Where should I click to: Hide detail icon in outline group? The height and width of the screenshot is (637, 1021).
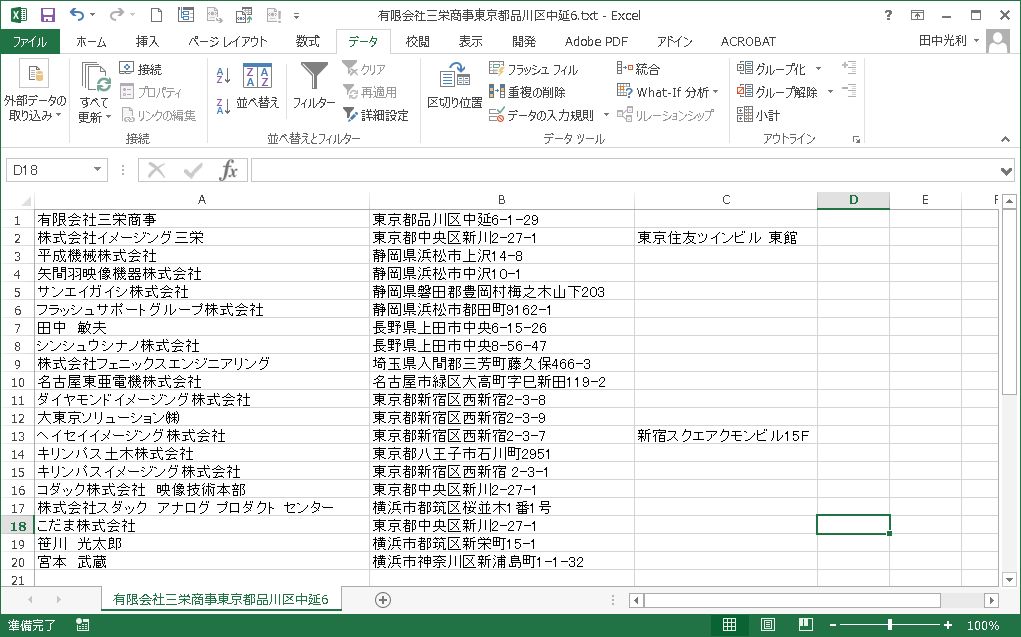pos(848,91)
